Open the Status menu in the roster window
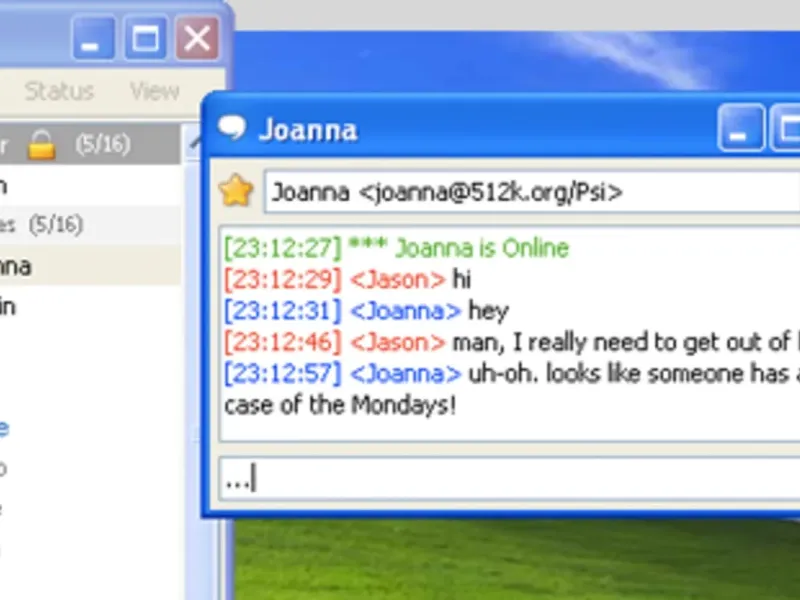 pos(59,91)
